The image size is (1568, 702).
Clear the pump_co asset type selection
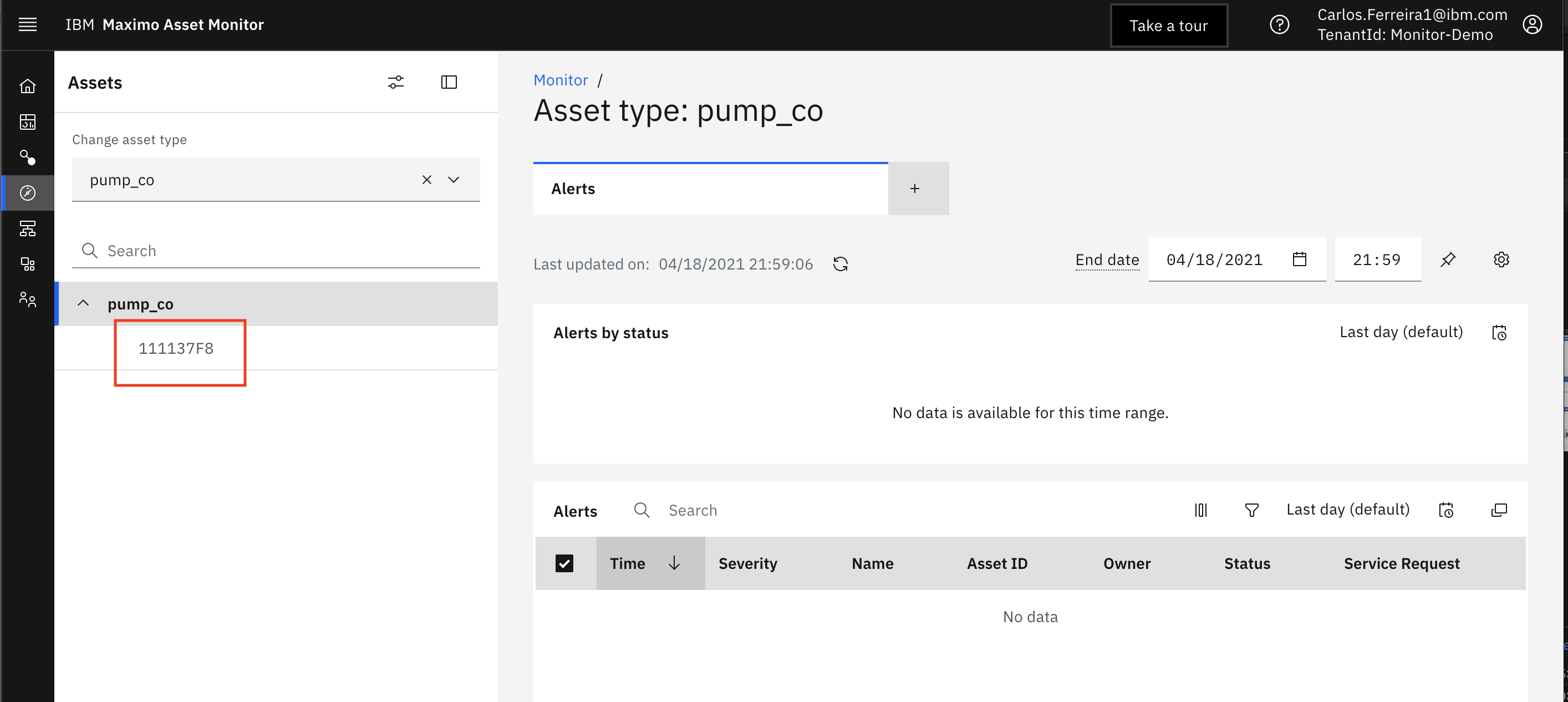pyautogui.click(x=427, y=180)
